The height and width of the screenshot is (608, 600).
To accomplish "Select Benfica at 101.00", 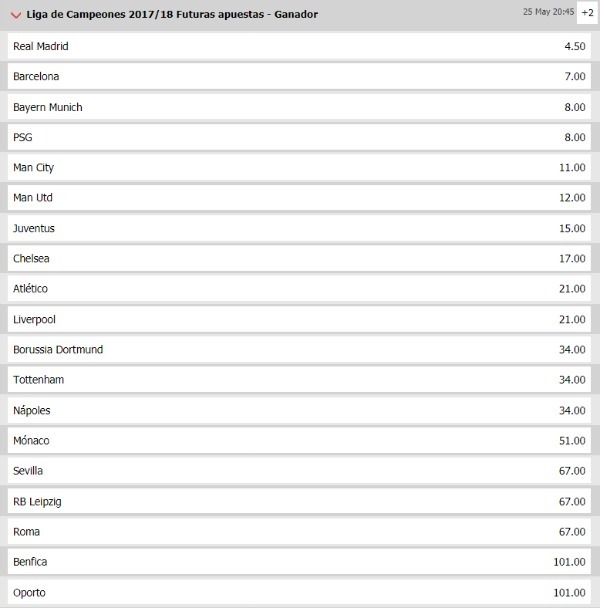I will coord(299,562).
